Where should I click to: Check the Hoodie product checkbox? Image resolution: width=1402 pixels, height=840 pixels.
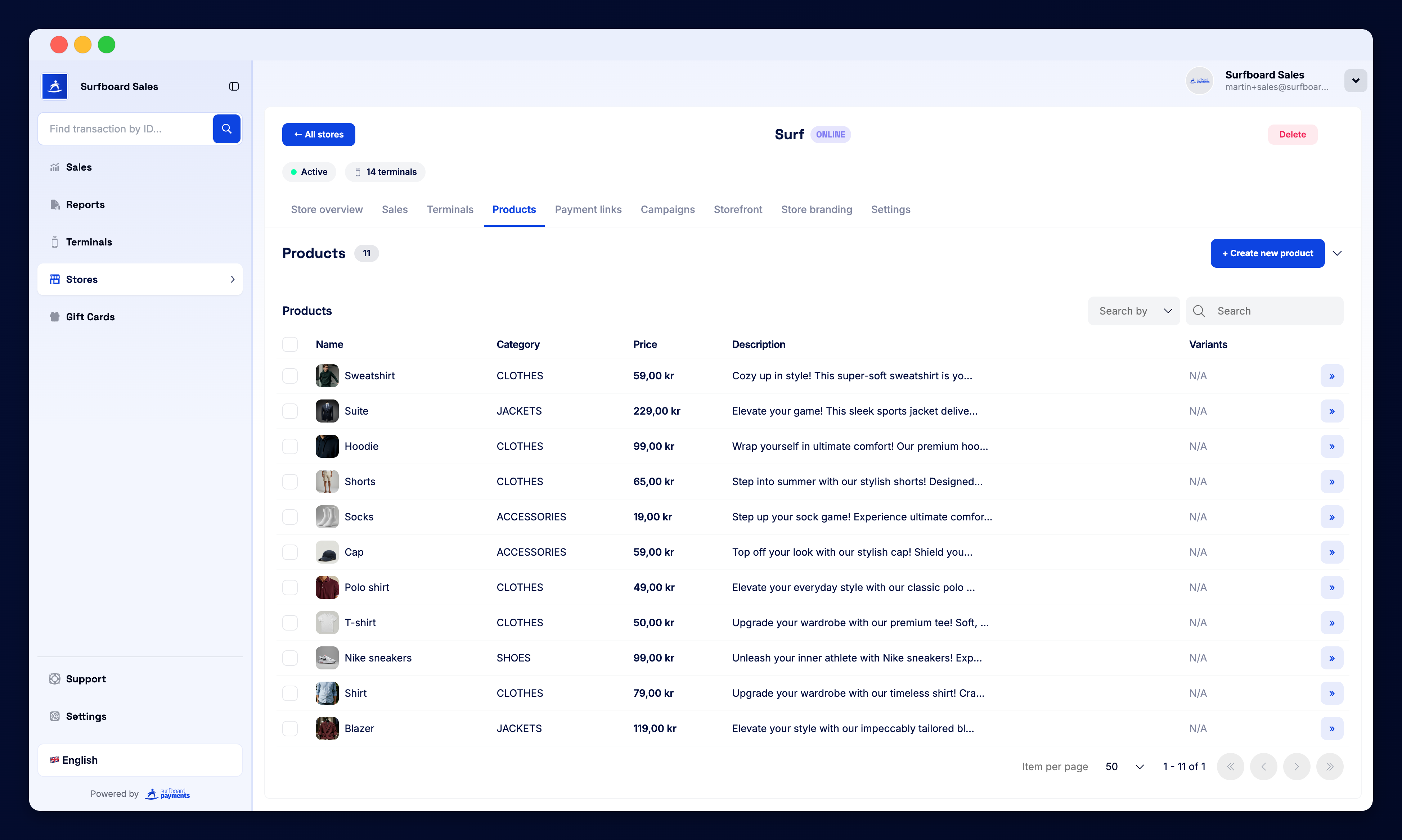click(x=291, y=446)
